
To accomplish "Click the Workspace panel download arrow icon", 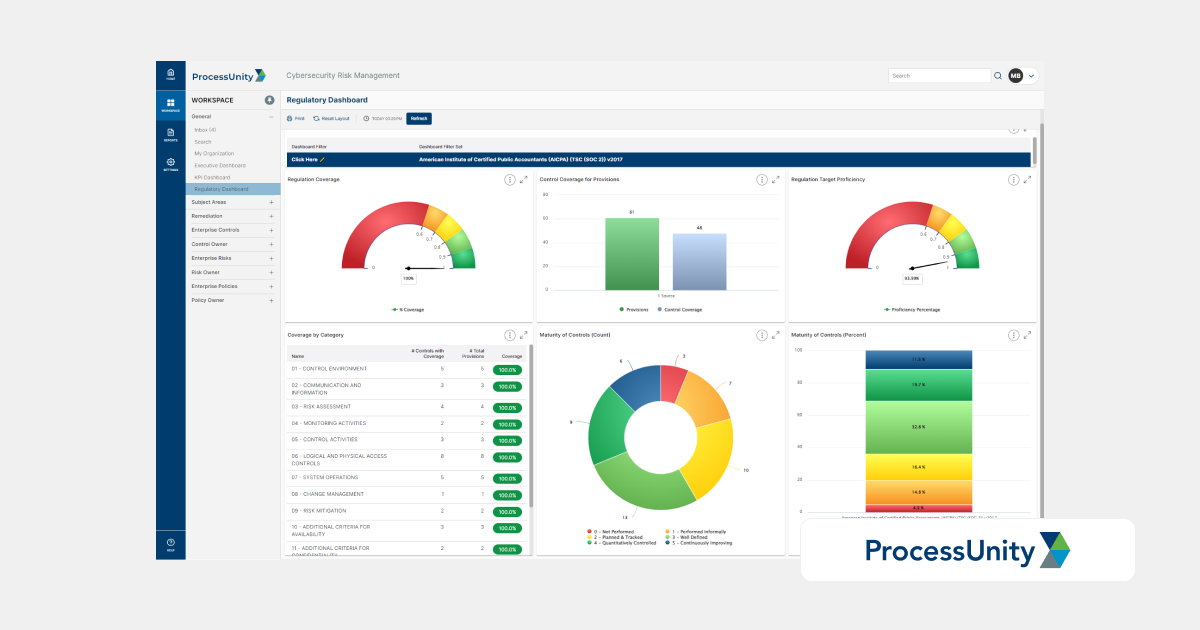I will click(x=269, y=100).
